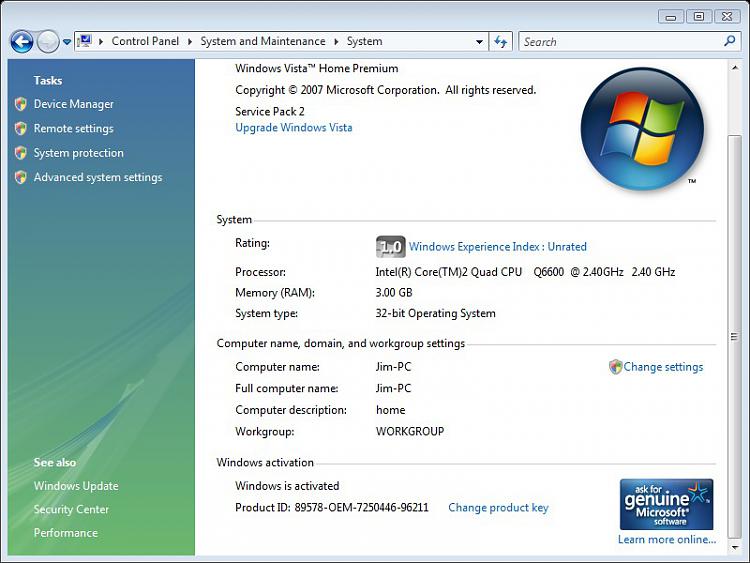The width and height of the screenshot is (750, 563).
Task: Click the 3.00 GB memory value
Action: pos(394,293)
